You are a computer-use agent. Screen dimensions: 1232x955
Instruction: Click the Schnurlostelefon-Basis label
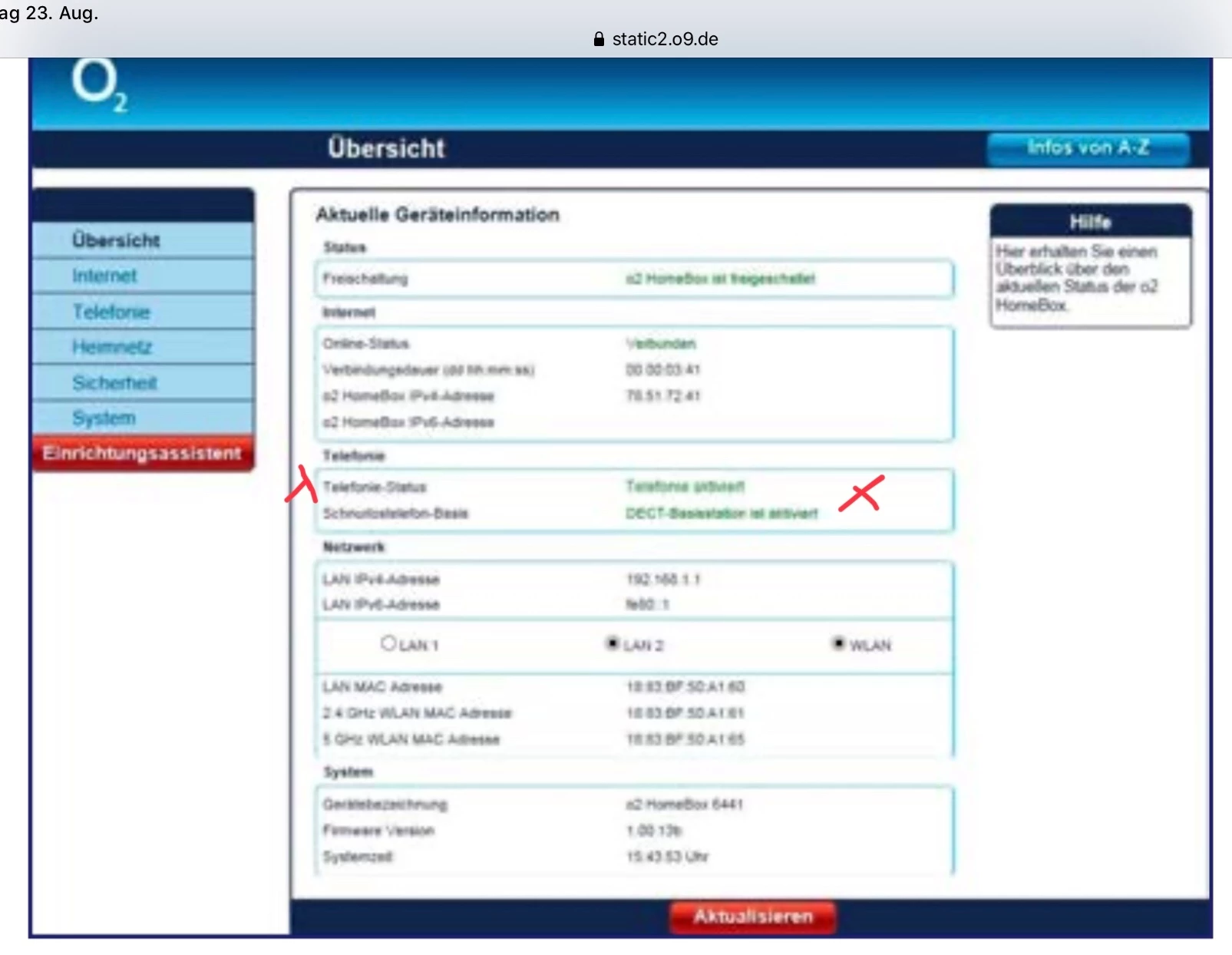395,513
